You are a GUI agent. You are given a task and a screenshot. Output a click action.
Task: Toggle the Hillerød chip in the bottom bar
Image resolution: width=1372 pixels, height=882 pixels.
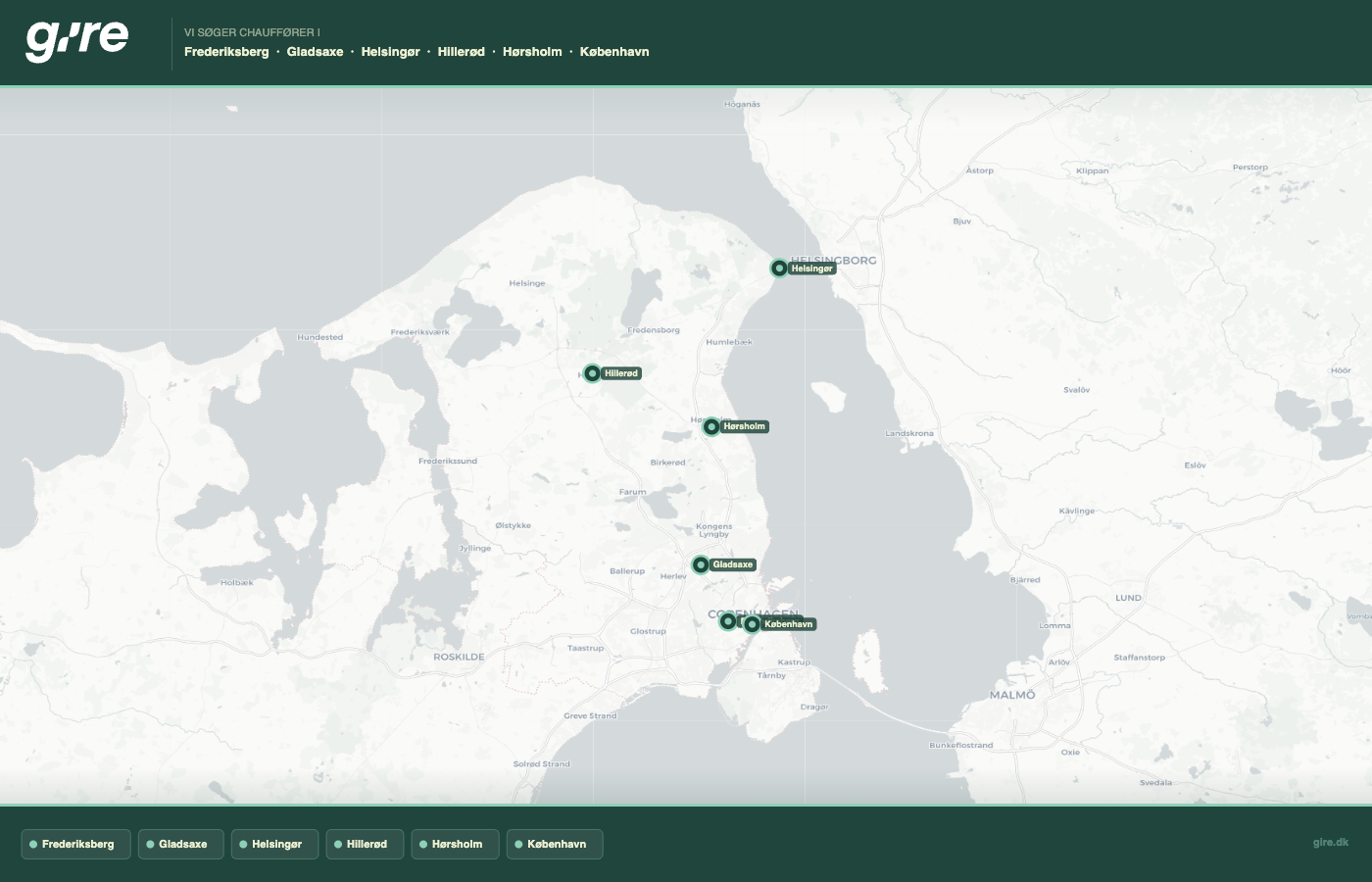(x=365, y=844)
